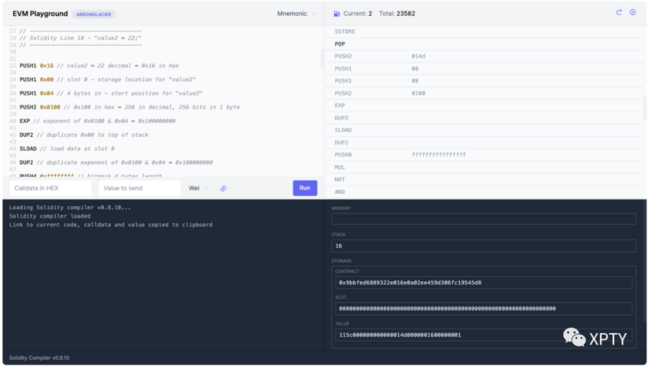The width and height of the screenshot is (648, 366).
Task: Click Total 23582 gas text
Action: pos(397,14)
